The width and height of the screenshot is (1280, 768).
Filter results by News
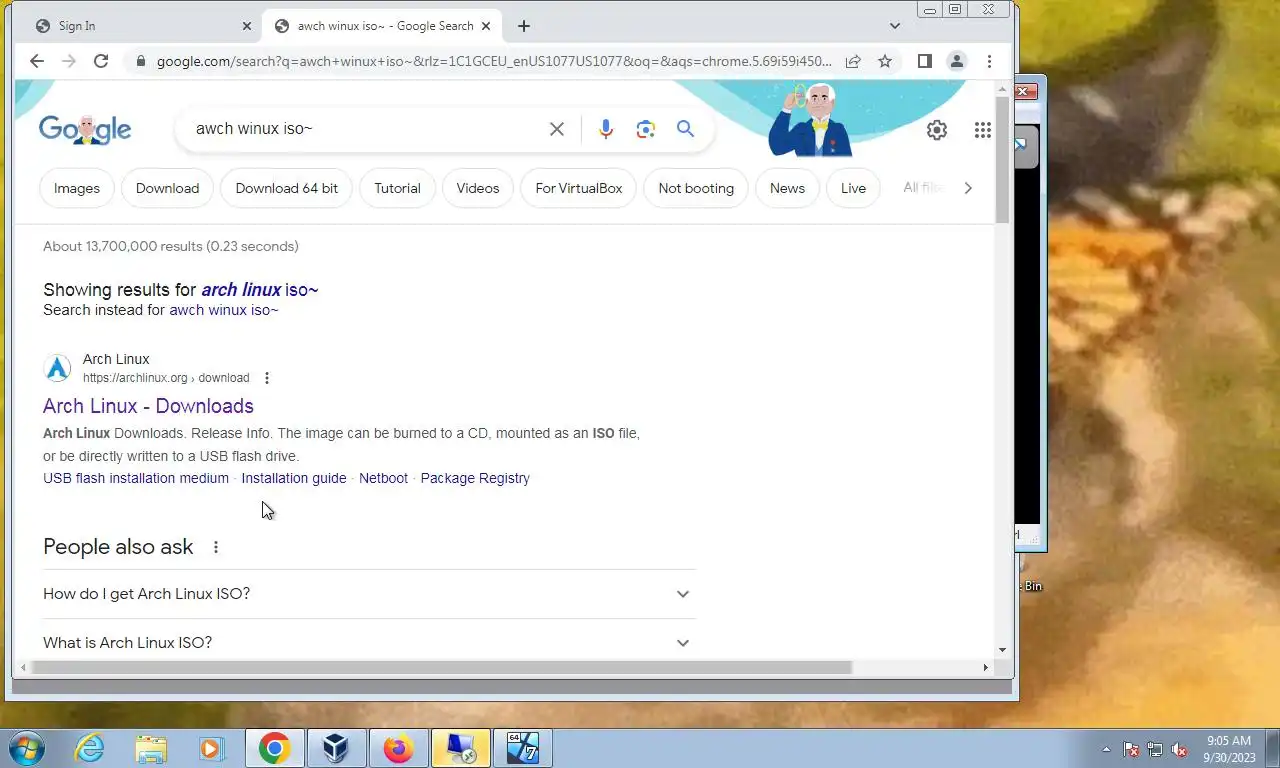pos(787,188)
